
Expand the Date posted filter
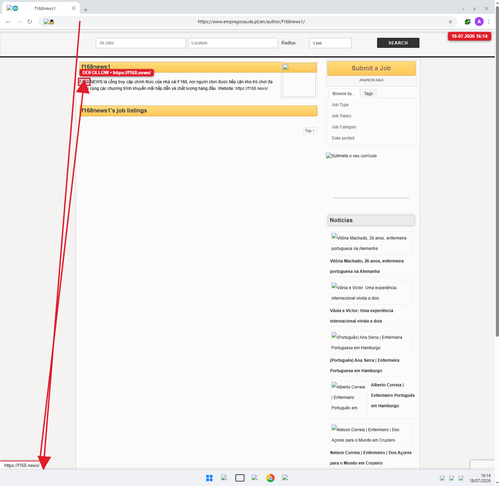343,138
